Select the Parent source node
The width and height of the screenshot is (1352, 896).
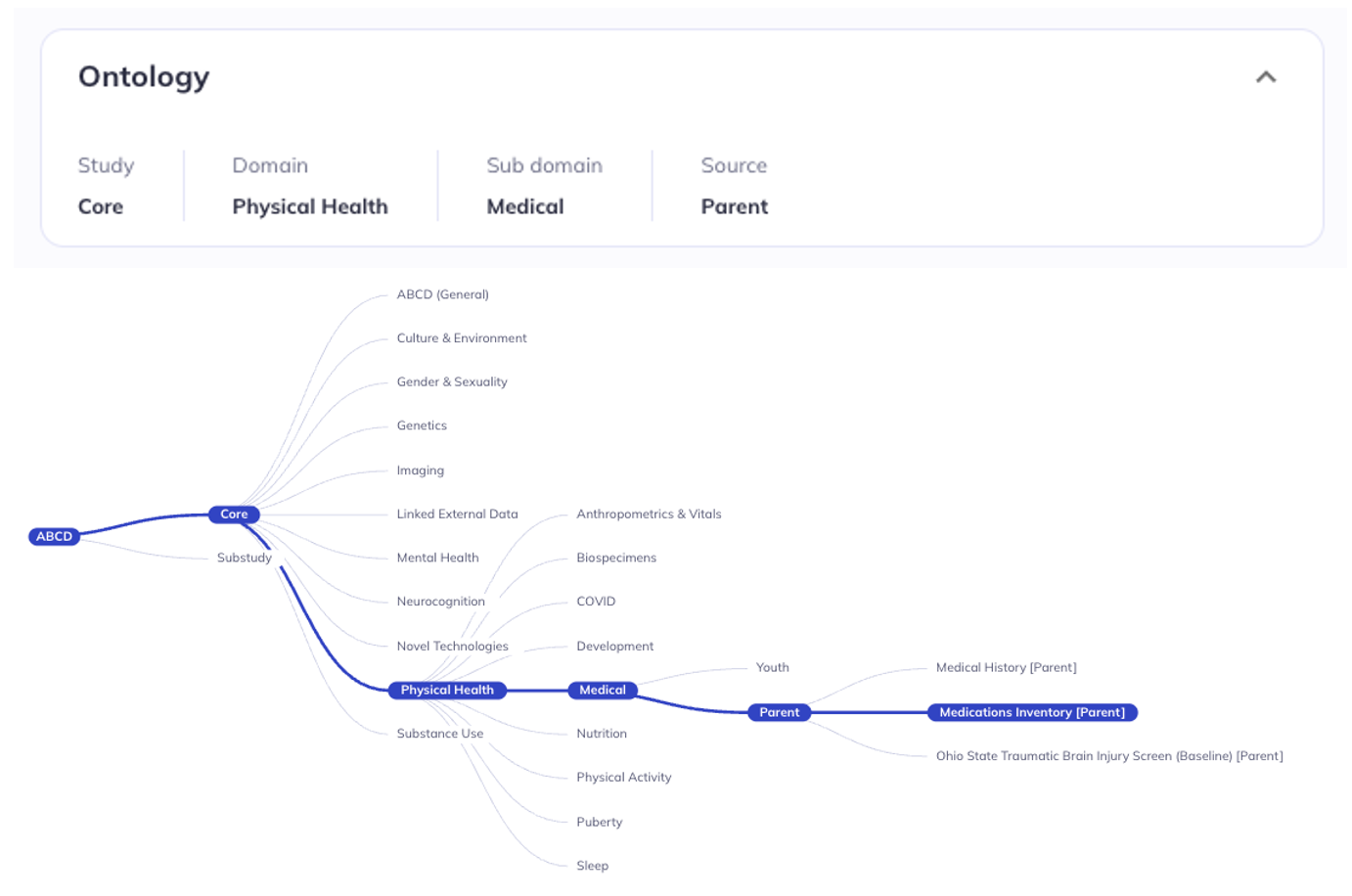pos(780,712)
